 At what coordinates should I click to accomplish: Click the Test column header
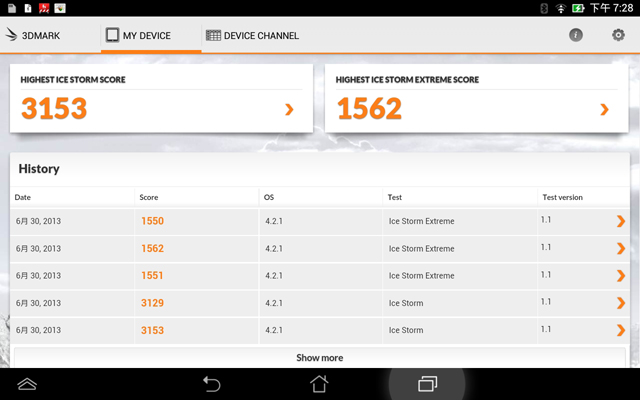point(394,197)
